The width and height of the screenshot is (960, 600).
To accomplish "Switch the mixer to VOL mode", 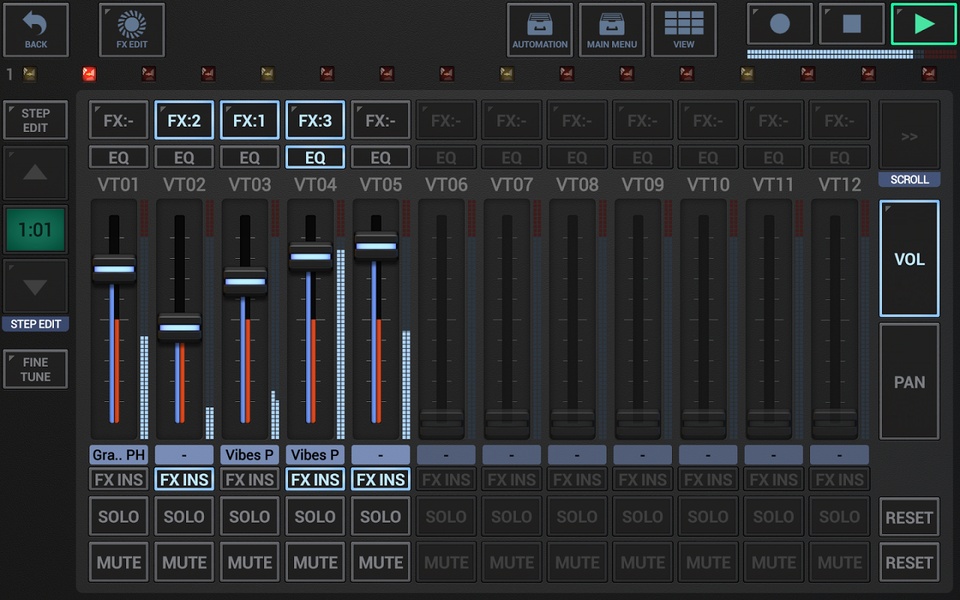I will coord(909,258).
